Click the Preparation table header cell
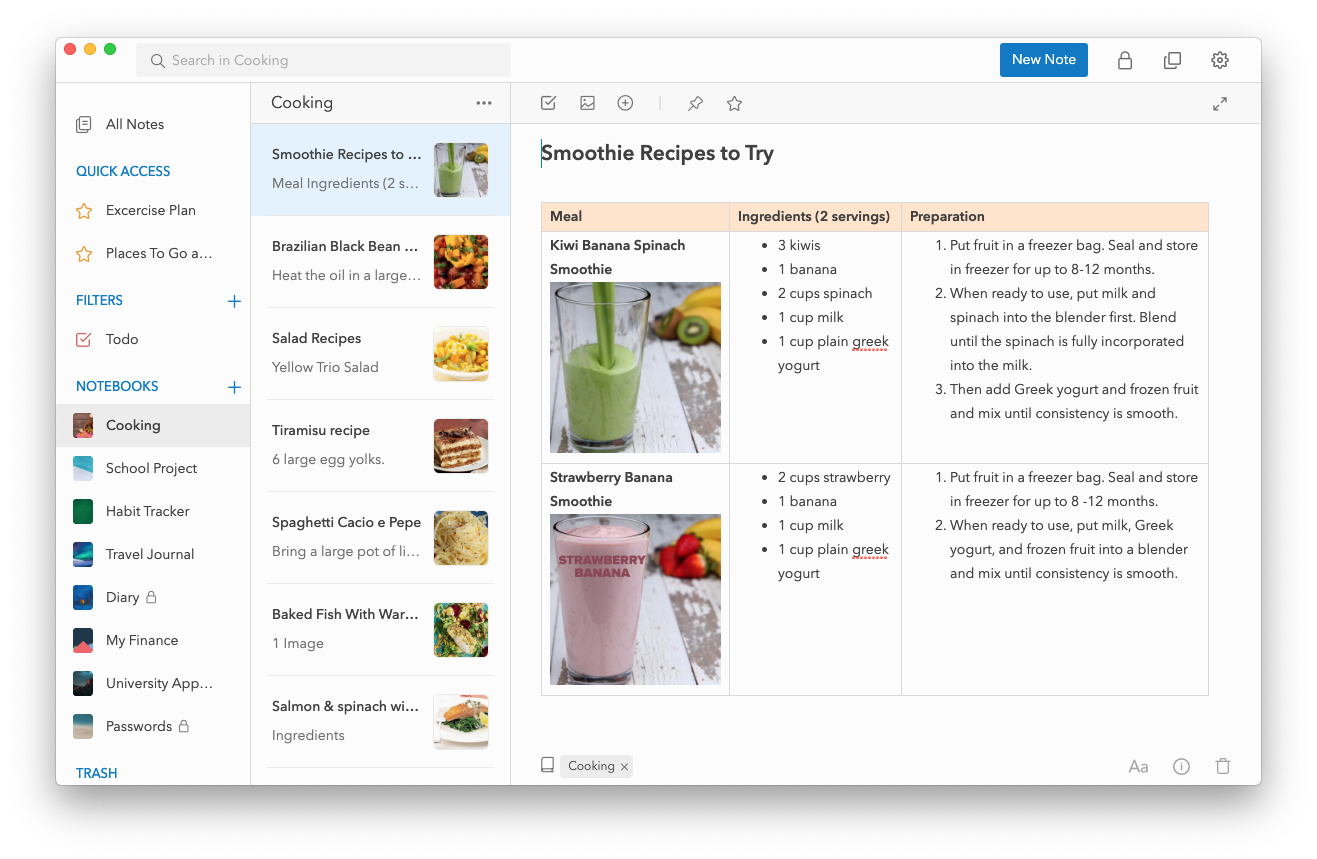Screen dimensions: 1317x859 tap(1055, 216)
